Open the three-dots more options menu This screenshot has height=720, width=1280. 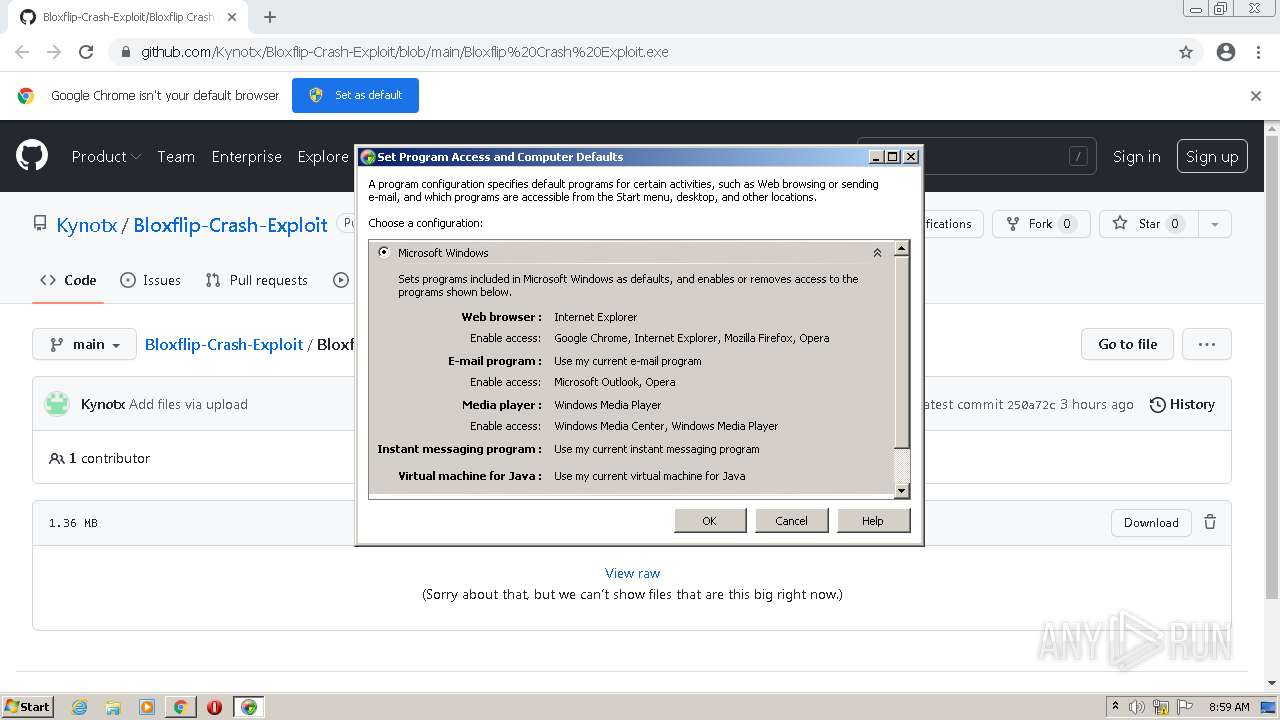[1207, 344]
